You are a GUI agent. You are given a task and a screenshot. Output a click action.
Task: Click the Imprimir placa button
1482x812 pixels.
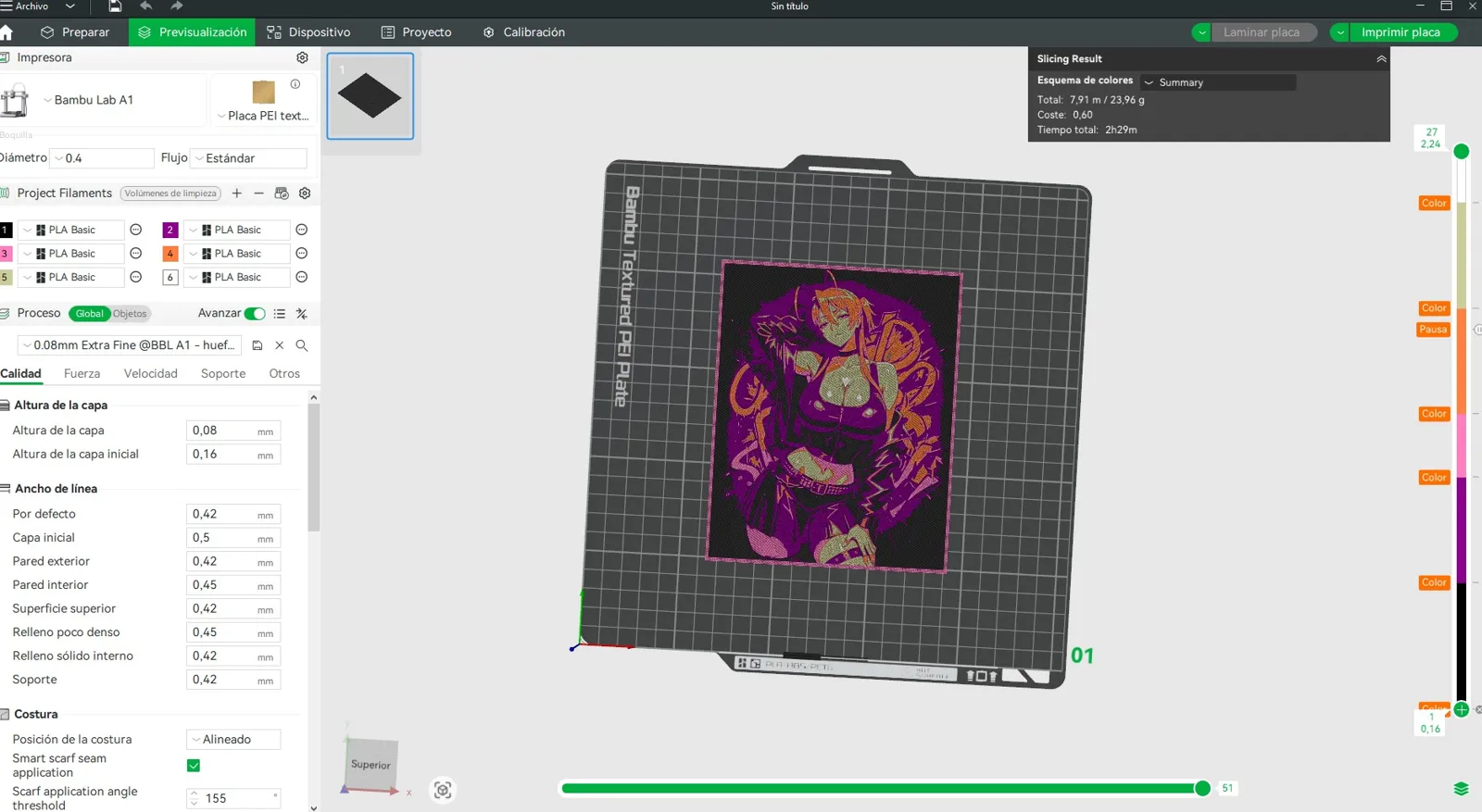click(1400, 32)
